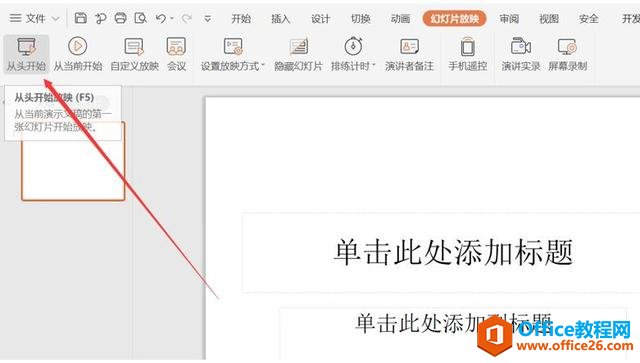Switch to the 开始 tab

241,18
